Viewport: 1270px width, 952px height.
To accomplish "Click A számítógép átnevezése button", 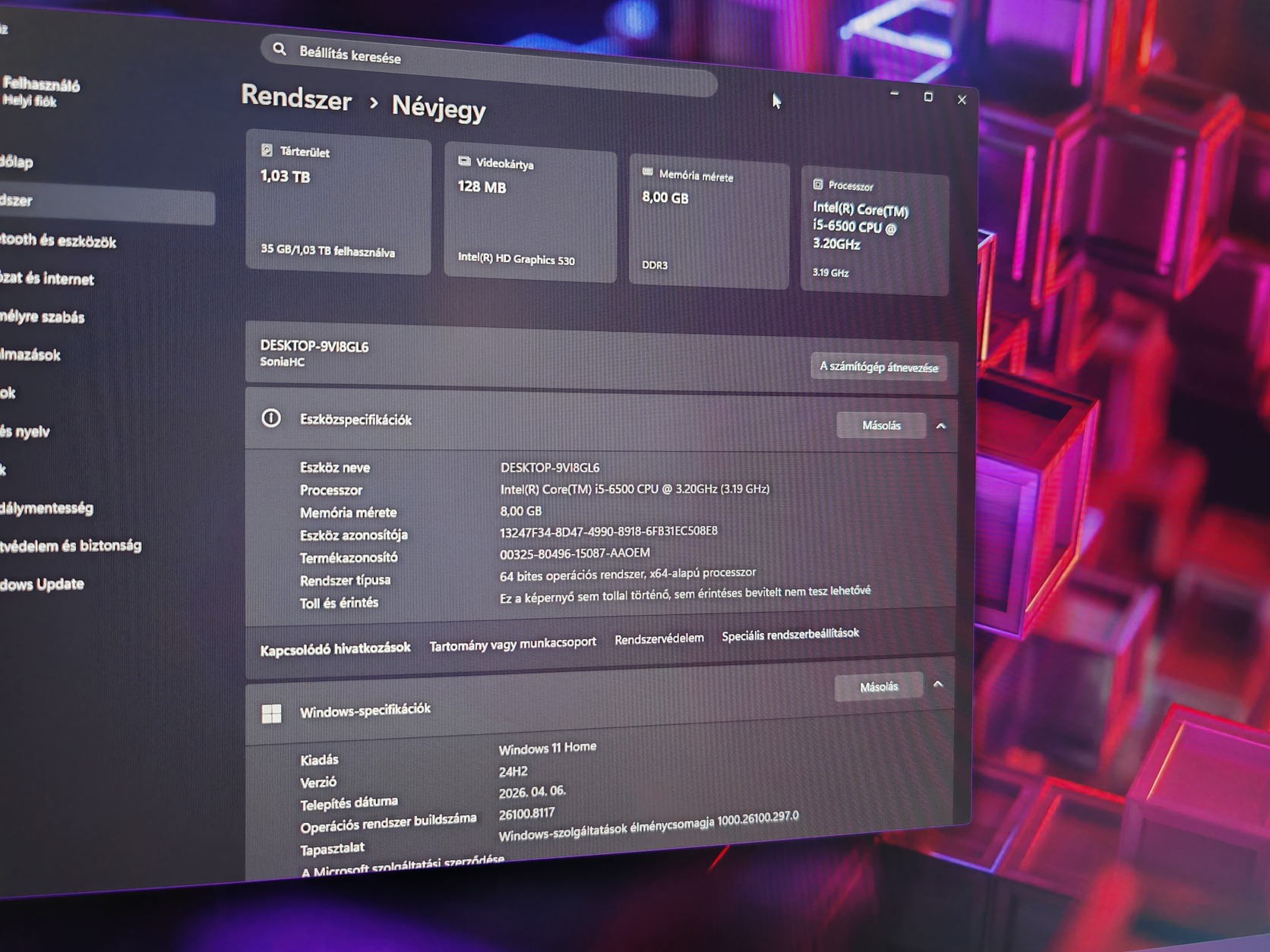I will pos(879,367).
